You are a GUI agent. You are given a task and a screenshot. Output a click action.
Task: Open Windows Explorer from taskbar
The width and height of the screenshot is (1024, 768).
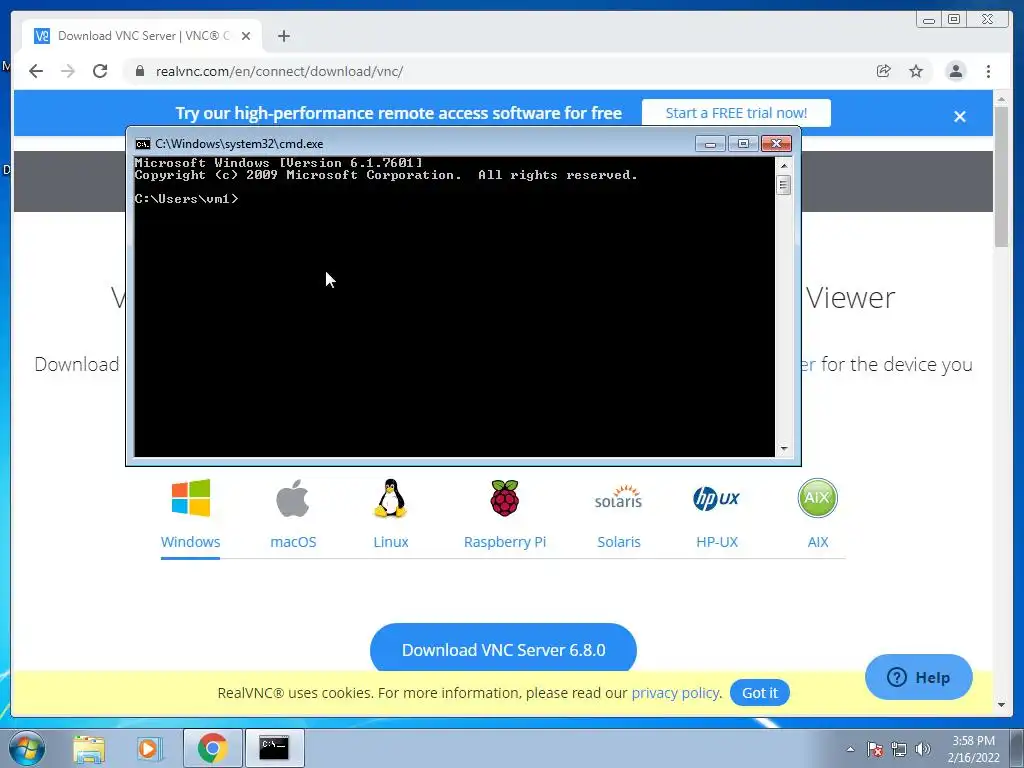tap(89, 748)
